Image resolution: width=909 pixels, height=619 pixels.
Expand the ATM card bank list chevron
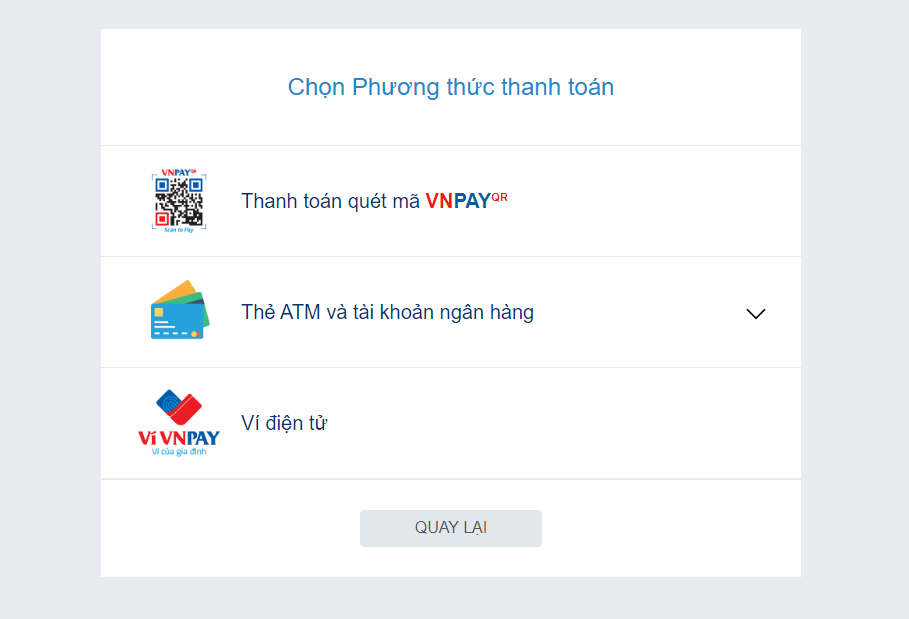coord(755,314)
